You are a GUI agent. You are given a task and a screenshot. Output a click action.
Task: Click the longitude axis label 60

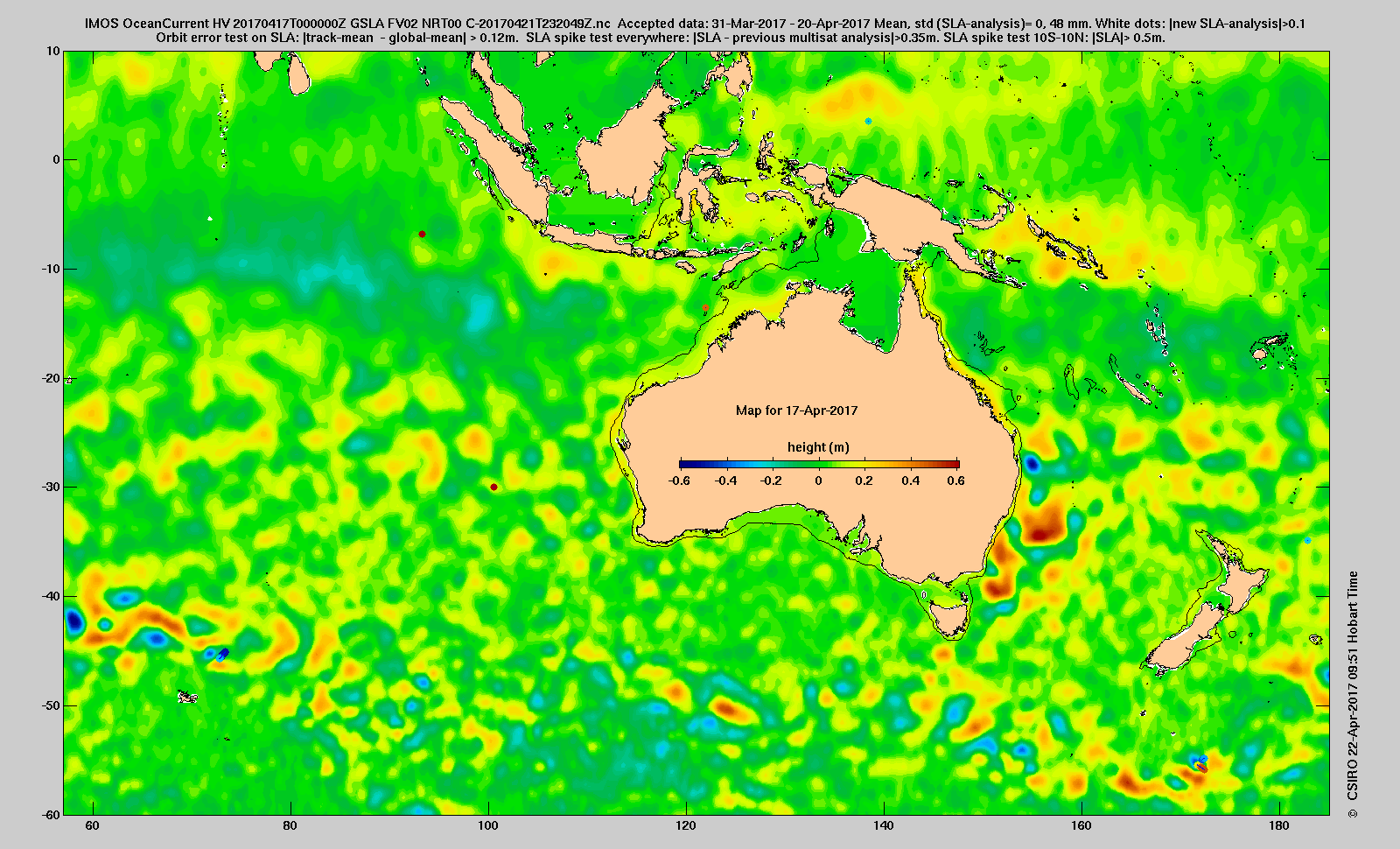(92, 826)
